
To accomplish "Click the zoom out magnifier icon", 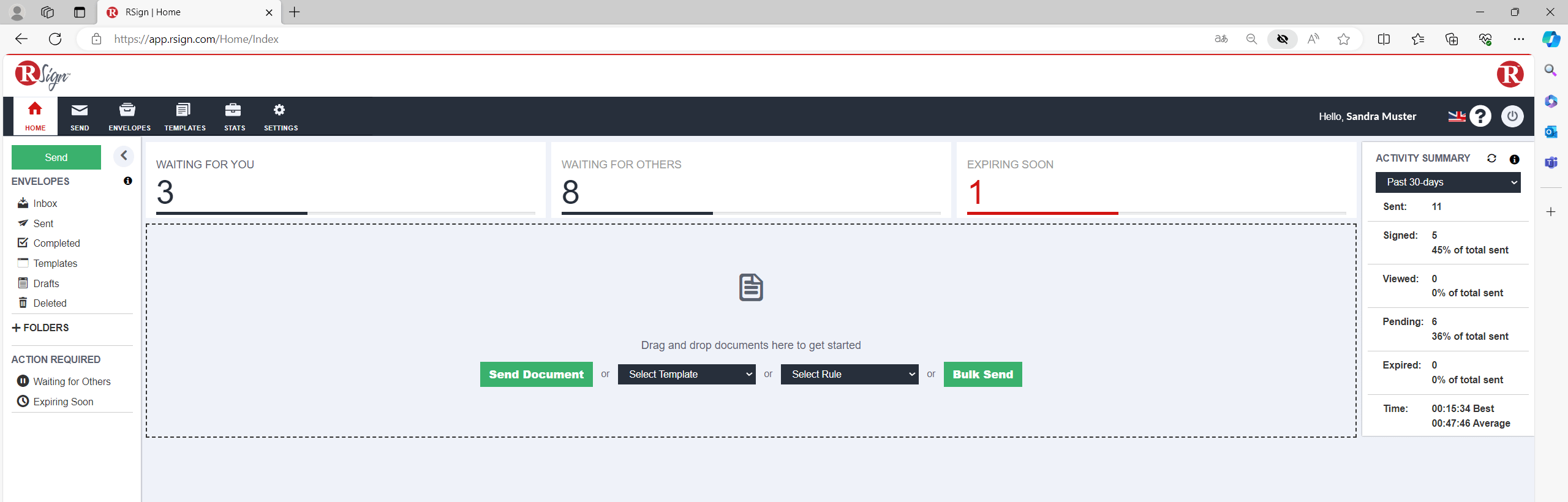I will point(1251,39).
